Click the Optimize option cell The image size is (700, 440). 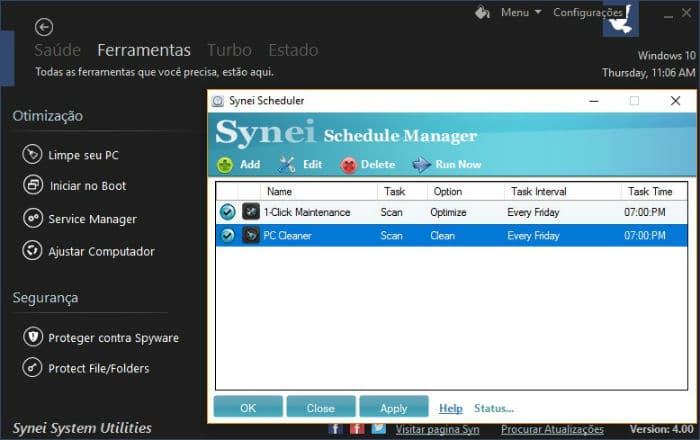coord(448,212)
